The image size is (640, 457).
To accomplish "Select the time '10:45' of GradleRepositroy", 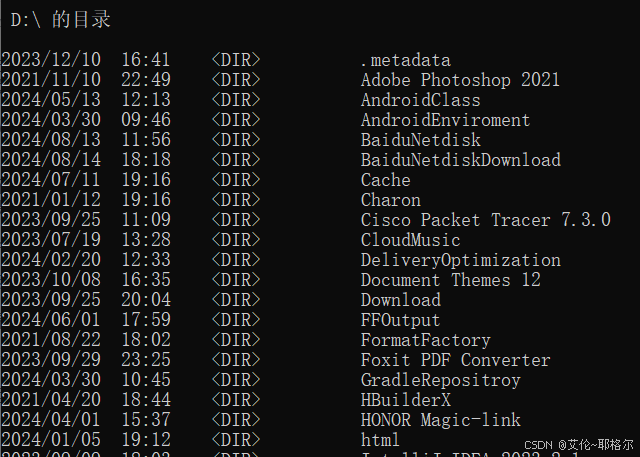I will tap(146, 380).
